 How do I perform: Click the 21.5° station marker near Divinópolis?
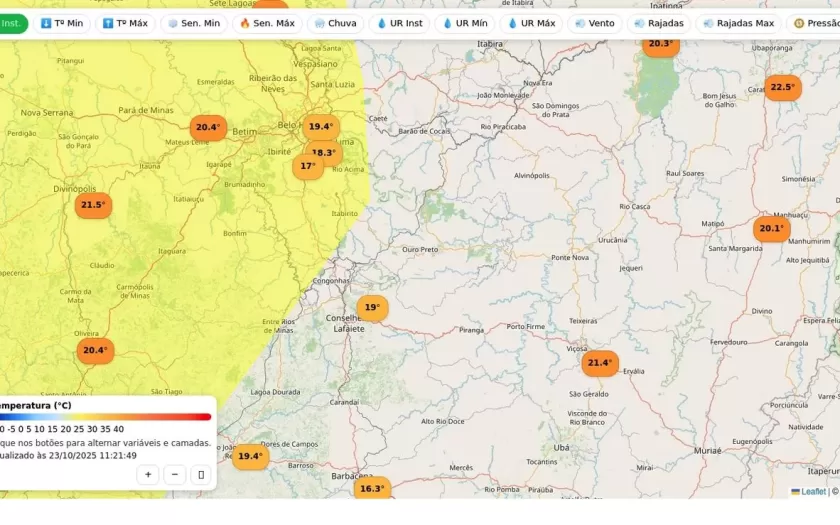[x=93, y=205]
